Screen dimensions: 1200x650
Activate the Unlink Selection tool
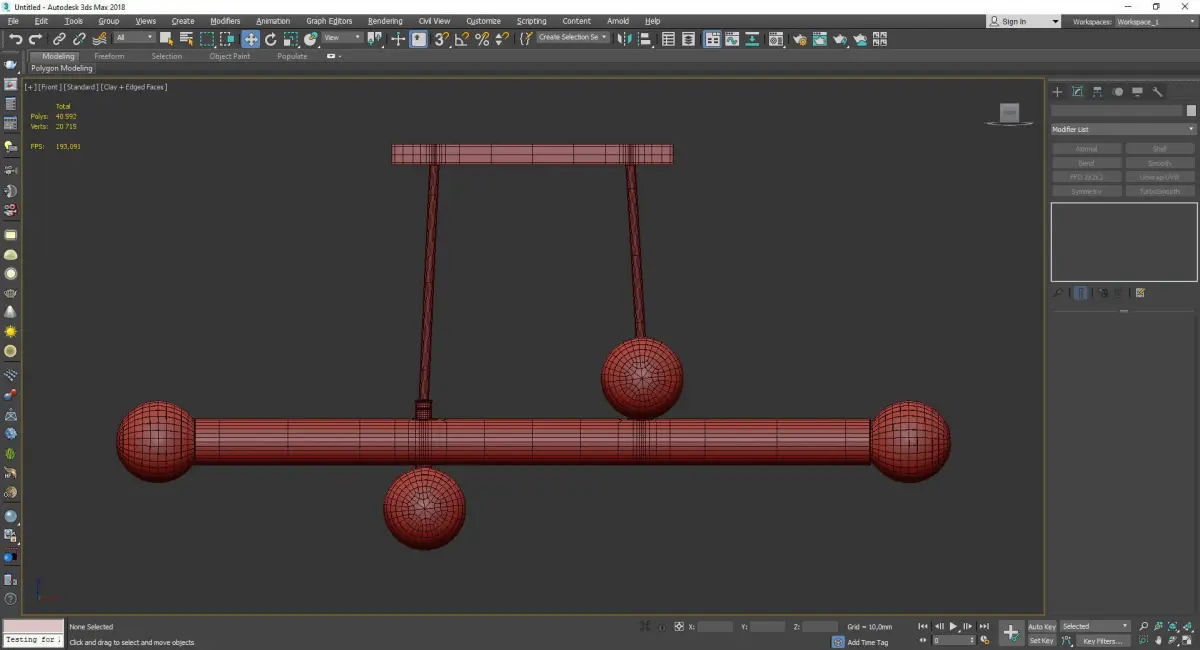click(x=79, y=39)
